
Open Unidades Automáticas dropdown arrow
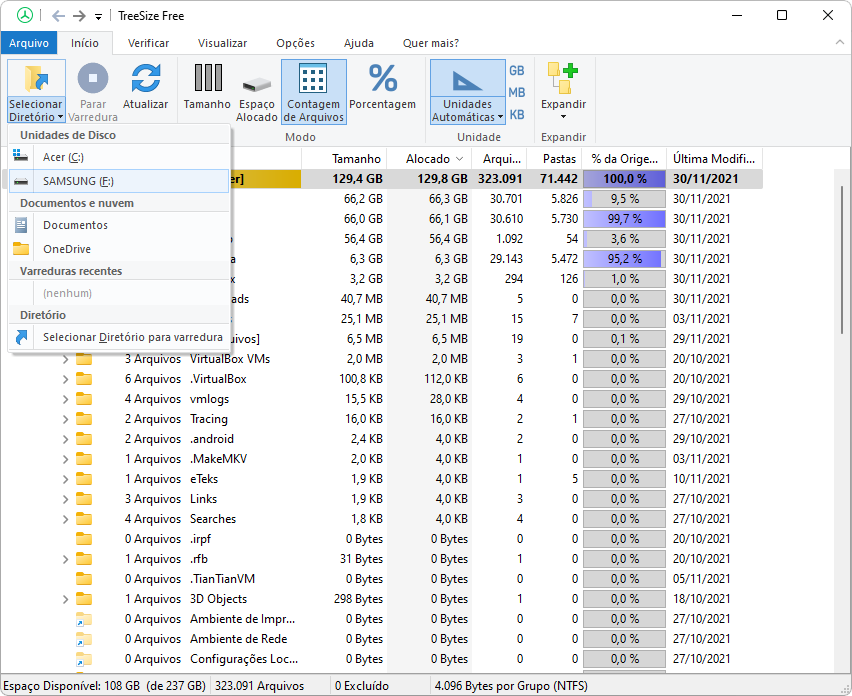pyautogui.click(x=500, y=117)
